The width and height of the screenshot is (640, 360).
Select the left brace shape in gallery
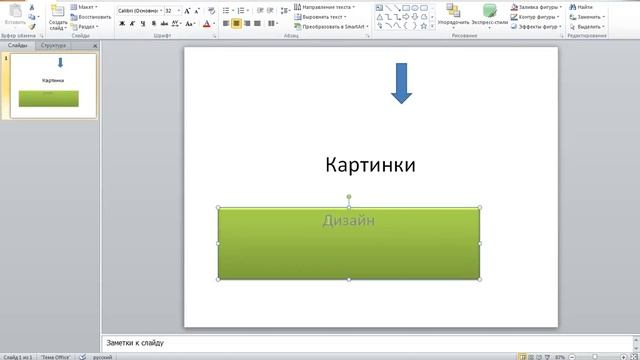point(406,26)
